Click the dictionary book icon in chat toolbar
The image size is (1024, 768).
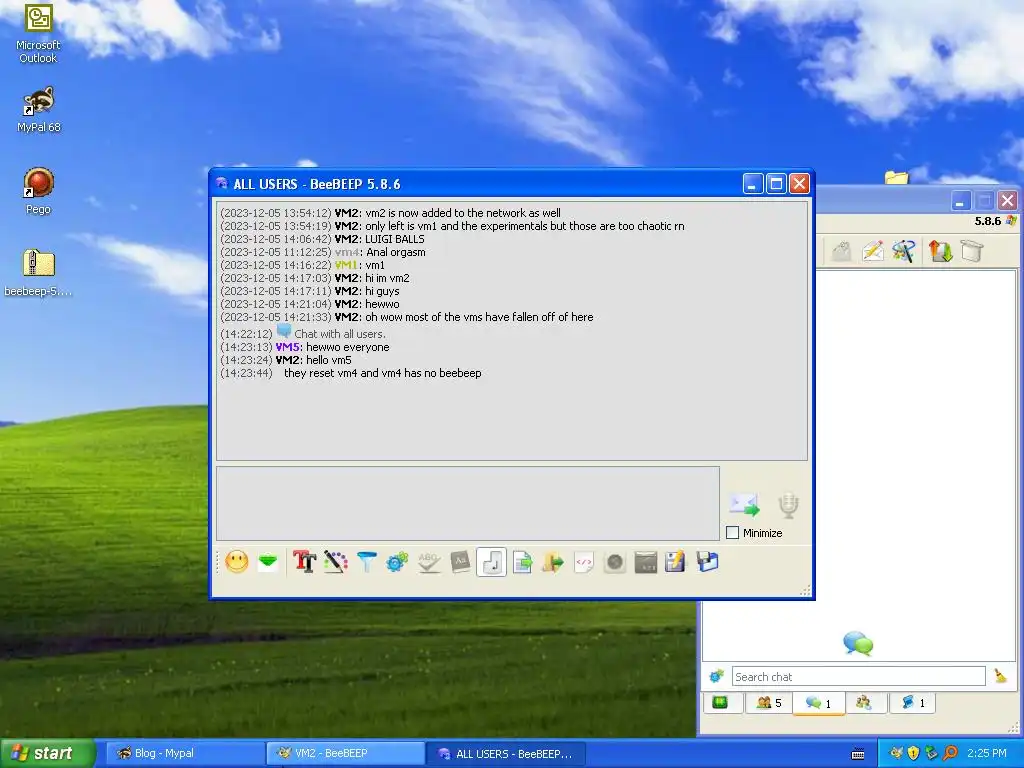[460, 562]
